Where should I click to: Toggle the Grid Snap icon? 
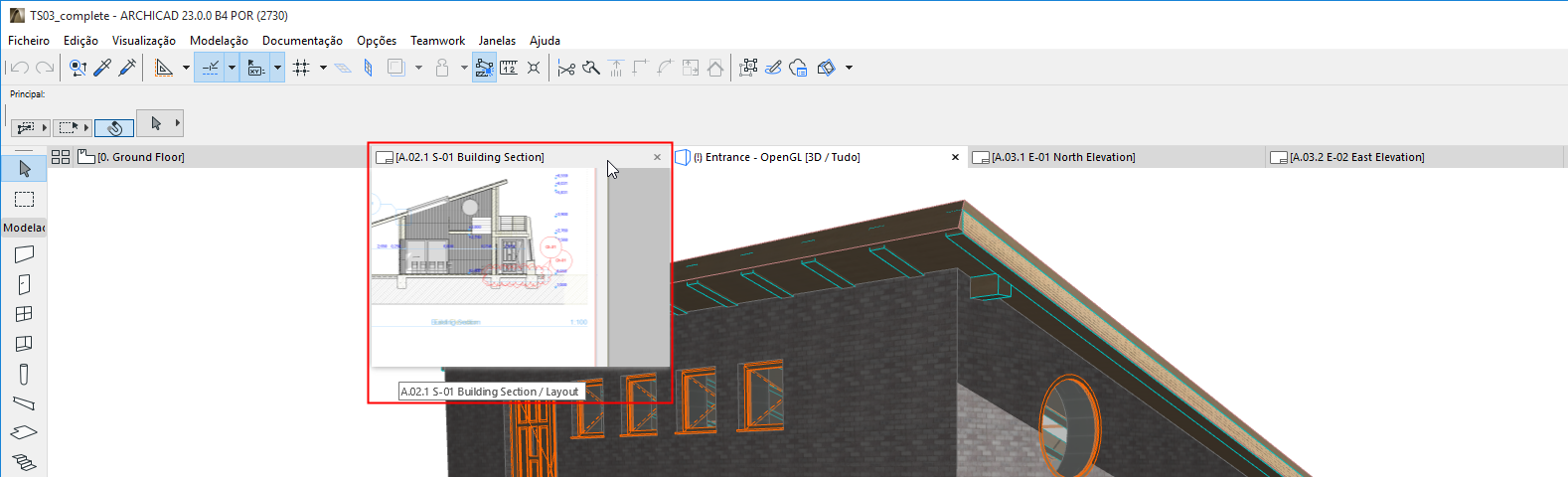[302, 68]
